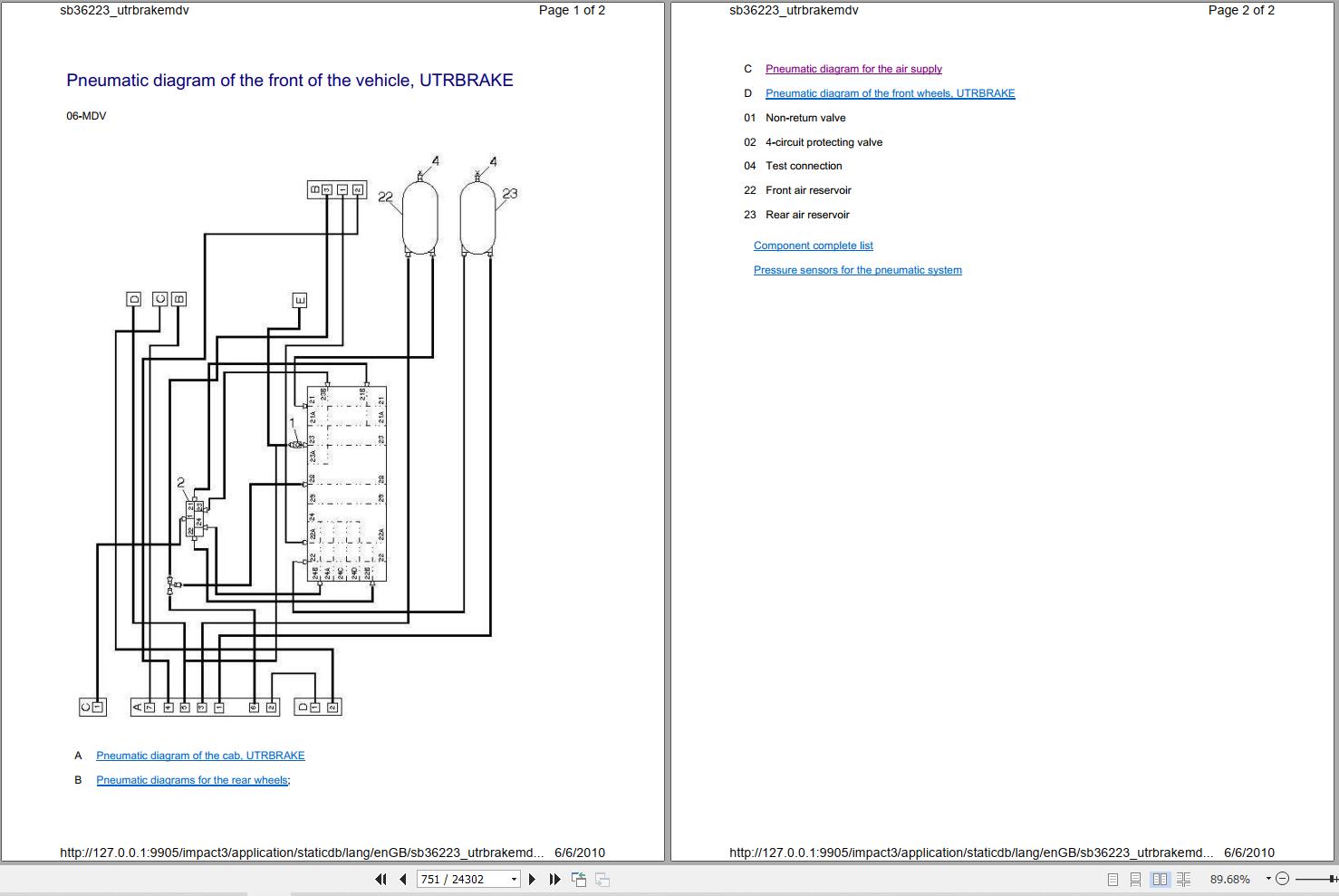Open Pressure sensors for the pneumatic system

coord(857,270)
